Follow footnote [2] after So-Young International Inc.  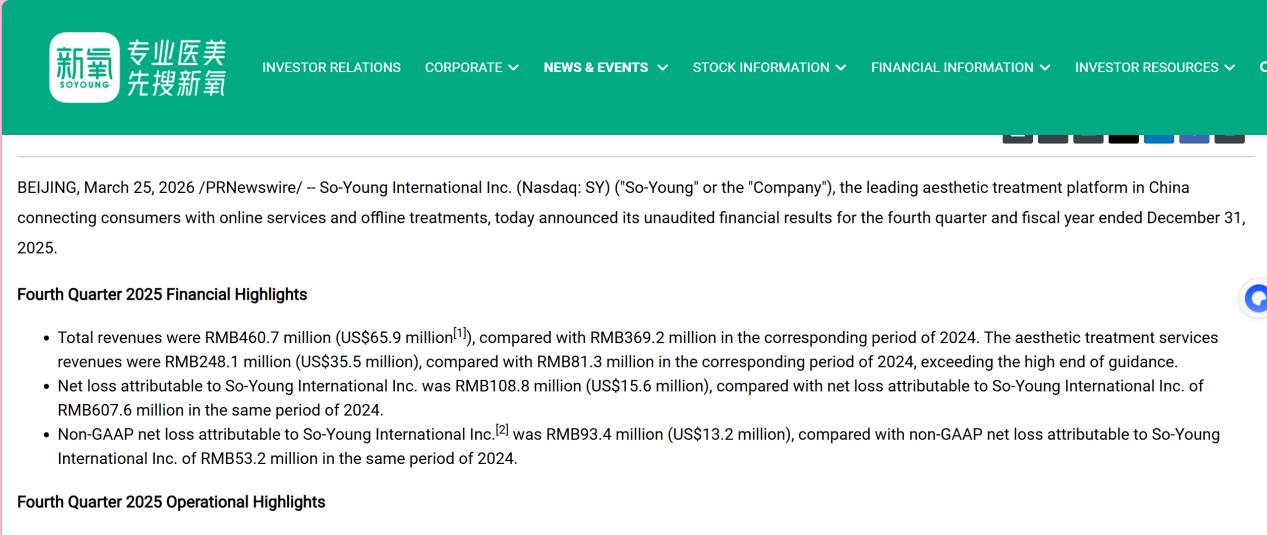click(x=502, y=430)
